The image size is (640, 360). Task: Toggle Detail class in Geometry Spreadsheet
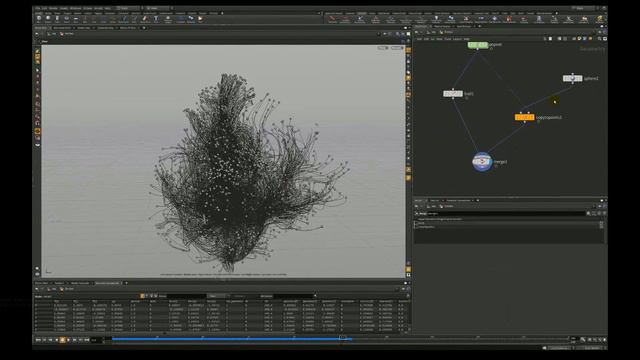(x=156, y=296)
